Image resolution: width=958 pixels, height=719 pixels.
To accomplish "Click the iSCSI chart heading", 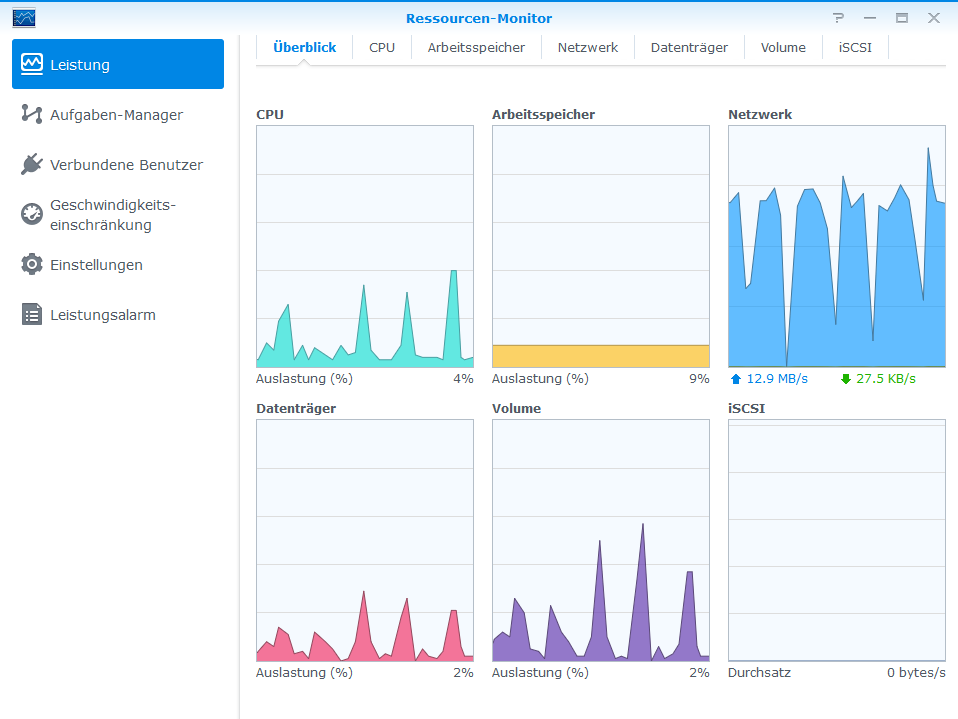I will click(747, 408).
